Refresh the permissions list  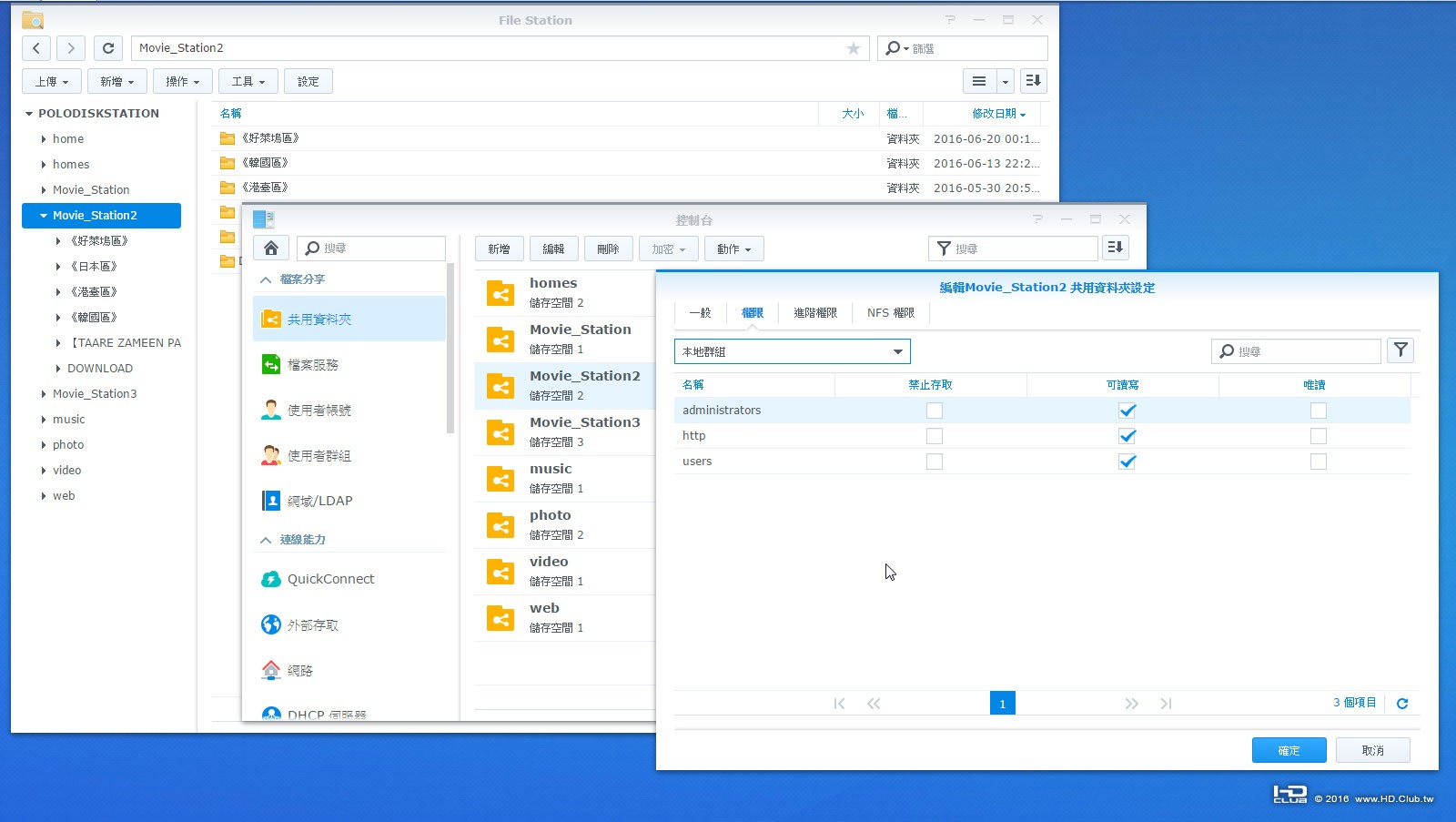pyautogui.click(x=1402, y=704)
